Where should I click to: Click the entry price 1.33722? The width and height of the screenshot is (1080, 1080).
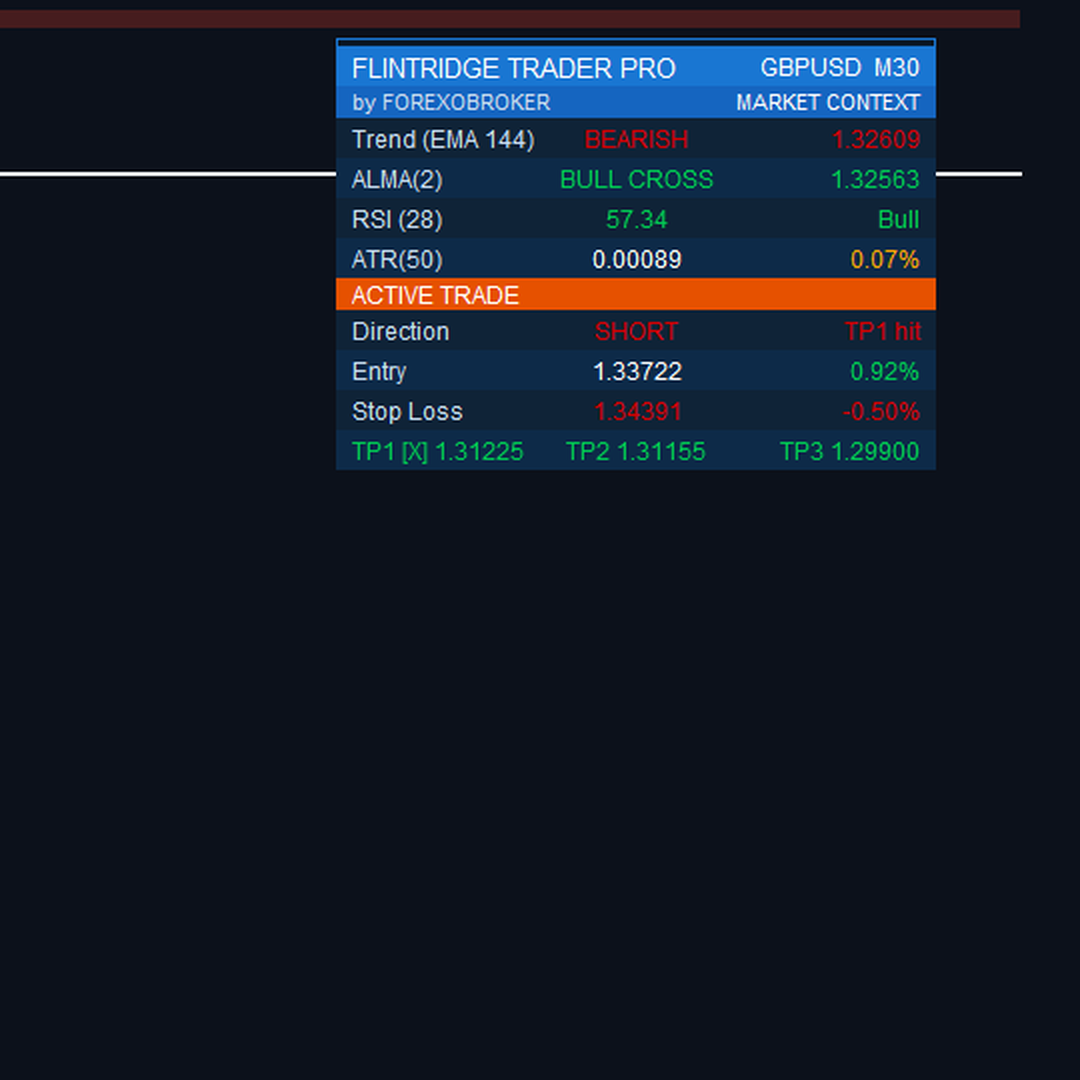pos(636,372)
